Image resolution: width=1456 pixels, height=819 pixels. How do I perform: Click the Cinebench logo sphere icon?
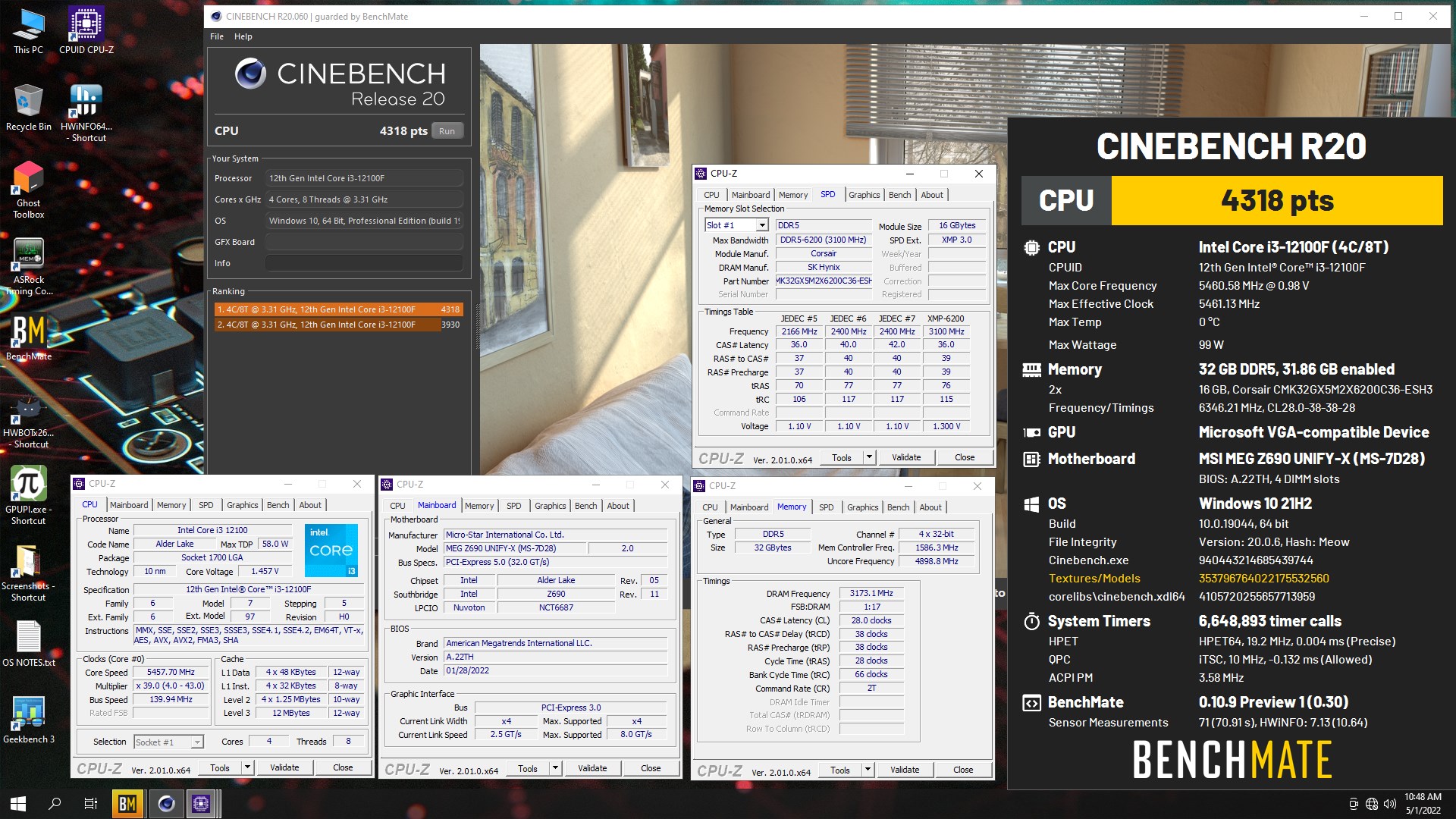pyautogui.click(x=250, y=74)
